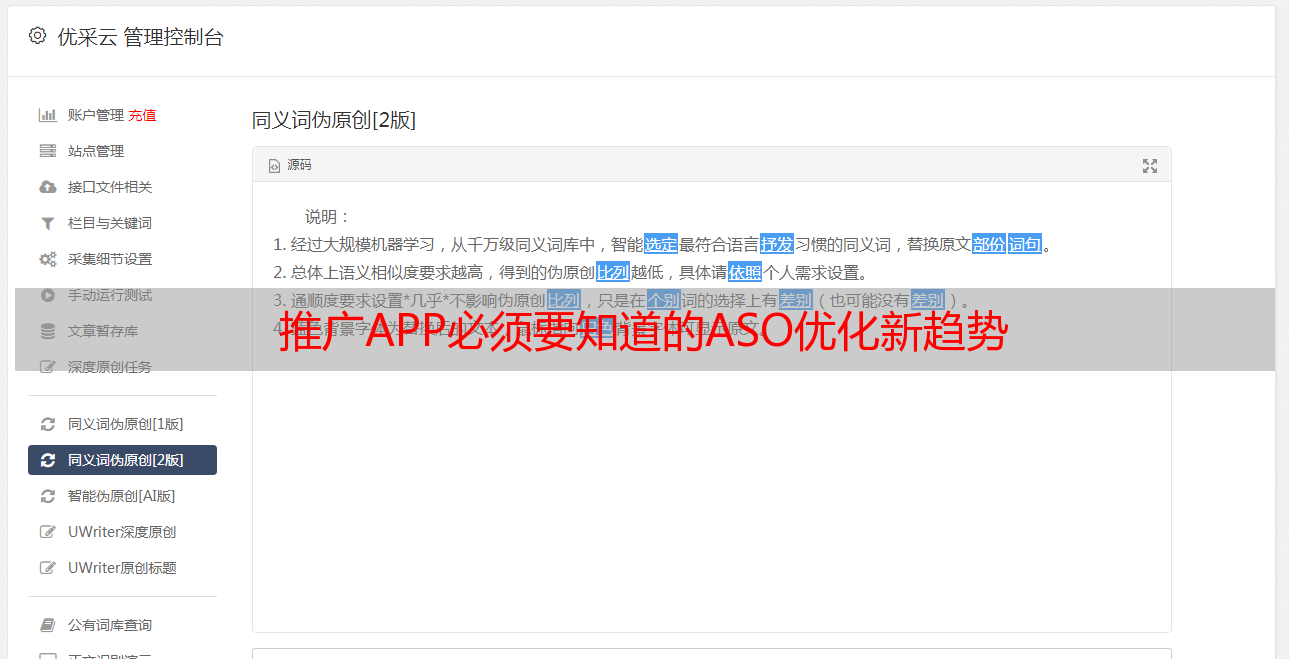The height and width of the screenshot is (659, 1289).
Task: Select 智能伪原创[AI版] in sidebar
Action: [x=122, y=496]
